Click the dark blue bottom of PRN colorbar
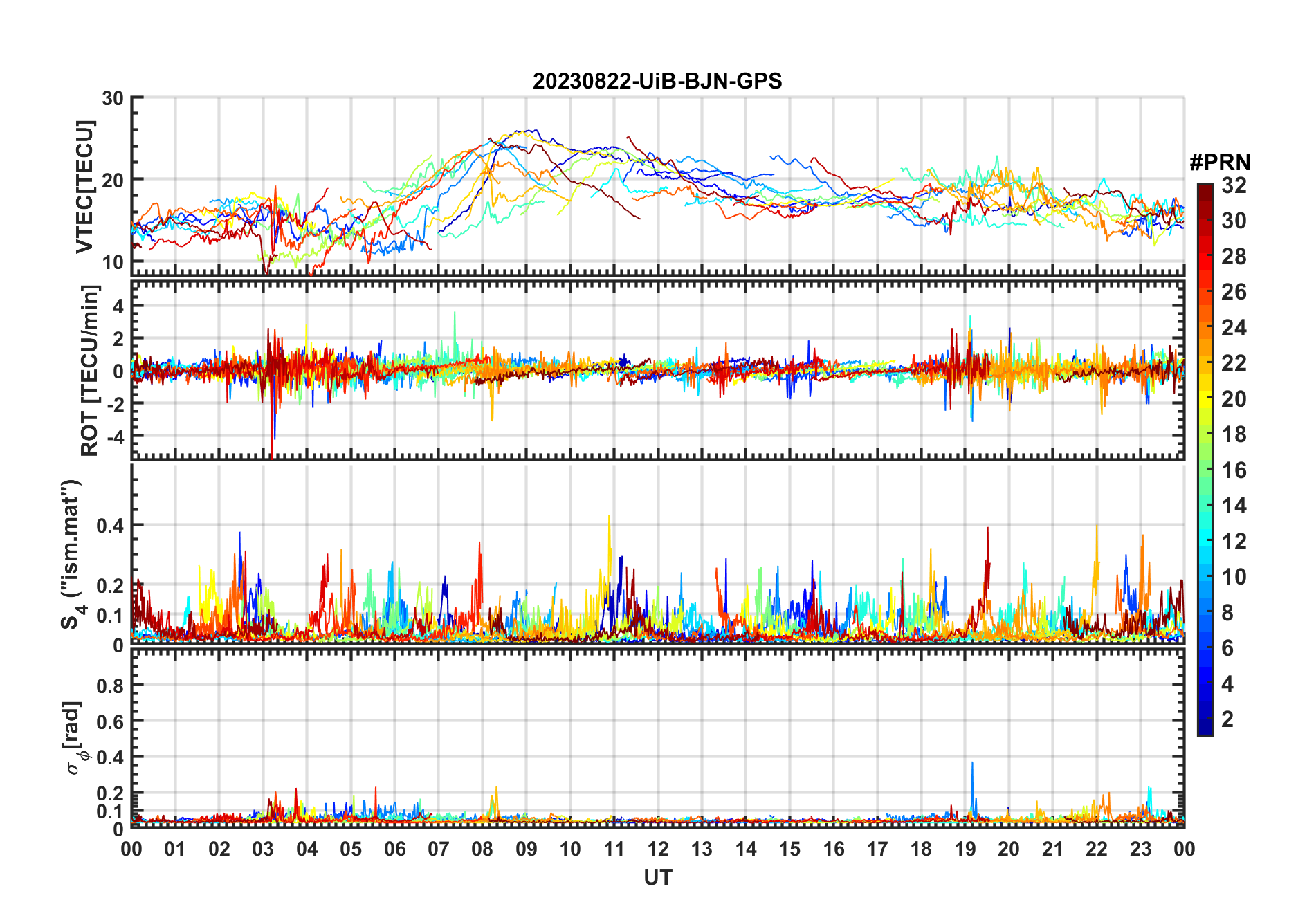The image size is (1316, 920). point(1205,730)
